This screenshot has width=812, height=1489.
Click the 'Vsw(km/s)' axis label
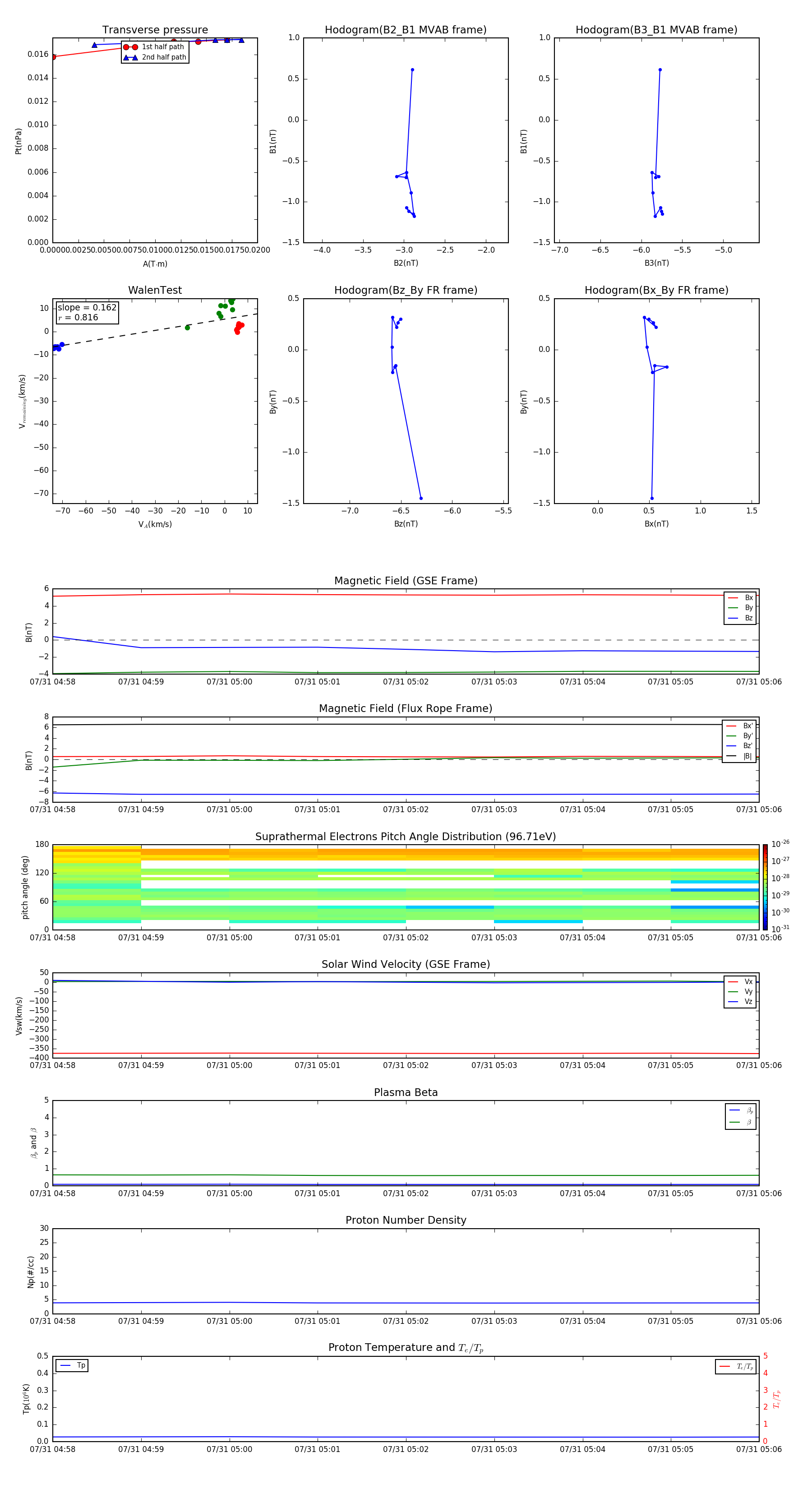[18, 1016]
